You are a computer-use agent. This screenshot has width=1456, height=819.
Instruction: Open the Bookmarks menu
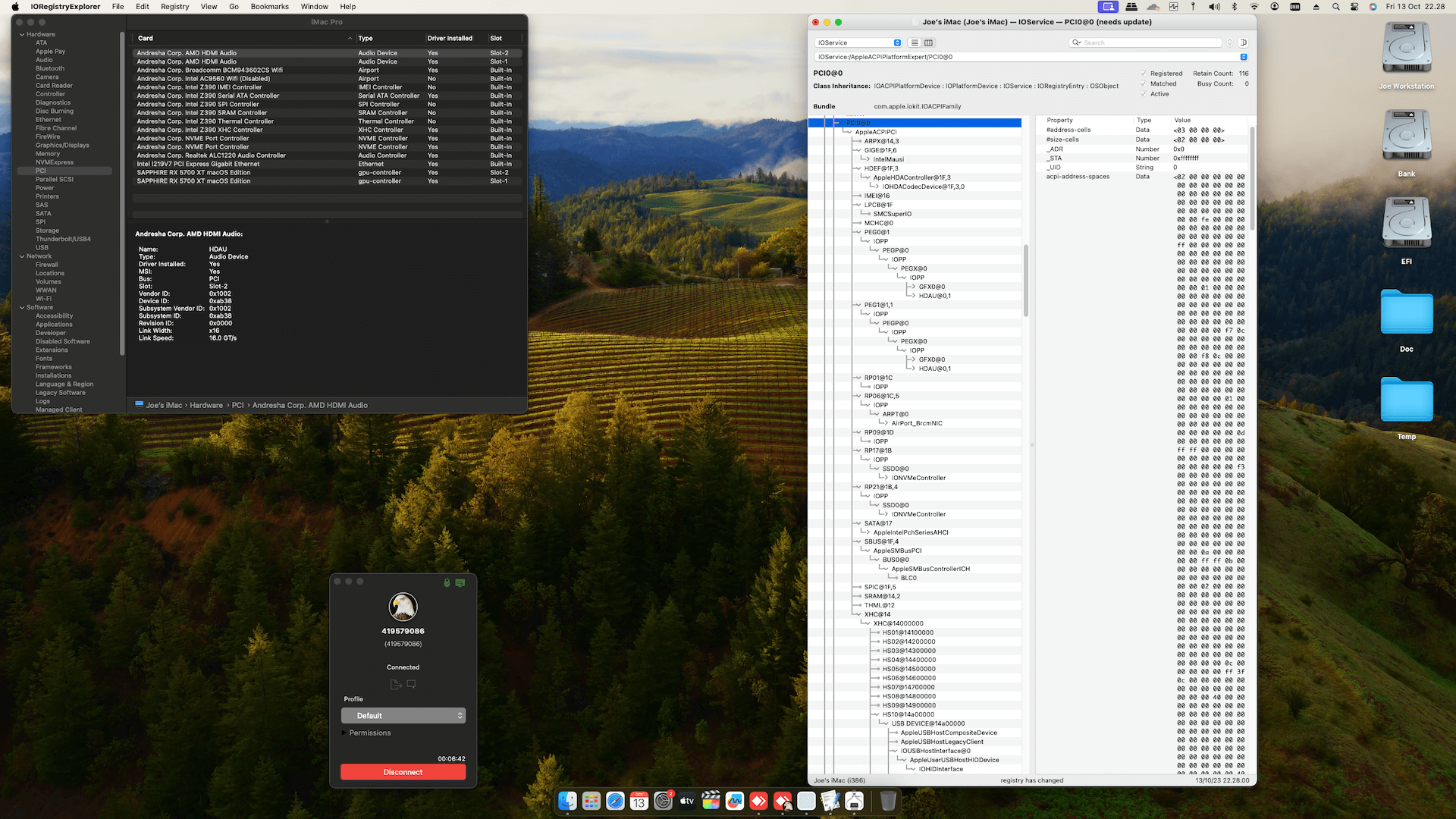[269, 7]
